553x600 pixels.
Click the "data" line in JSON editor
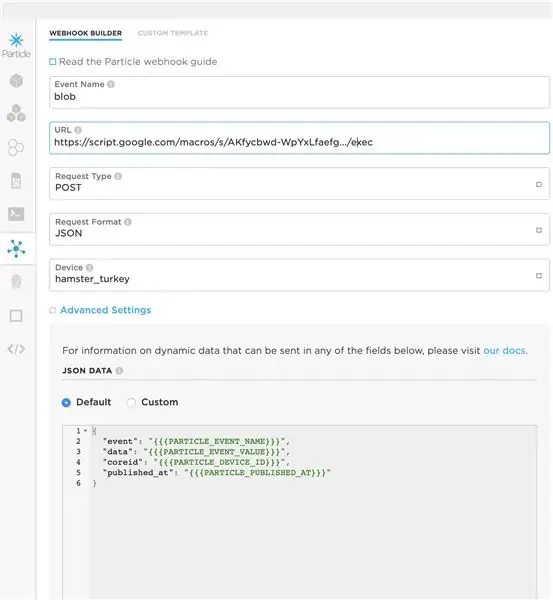196,452
